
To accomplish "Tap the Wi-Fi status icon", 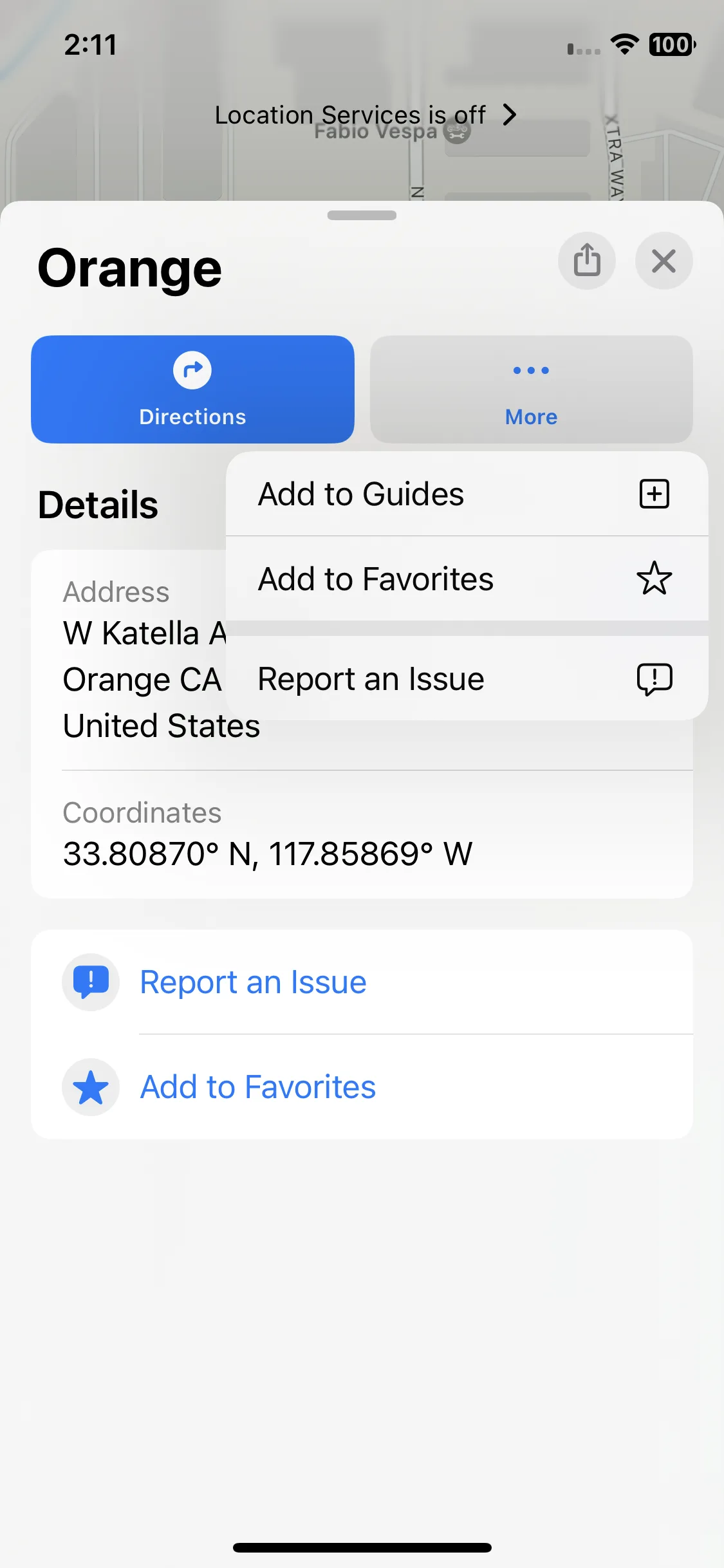I will tap(624, 44).
